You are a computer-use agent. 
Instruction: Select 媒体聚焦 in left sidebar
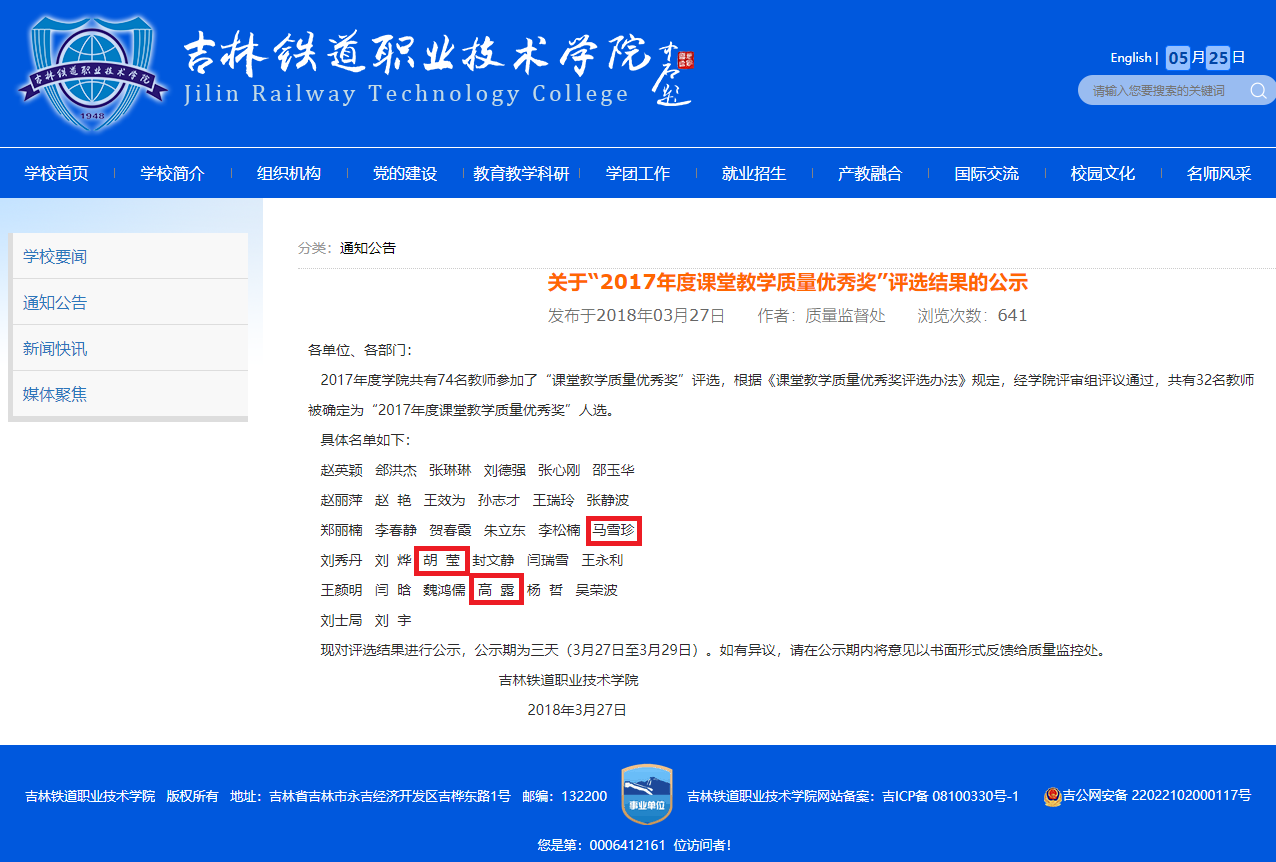pos(130,394)
